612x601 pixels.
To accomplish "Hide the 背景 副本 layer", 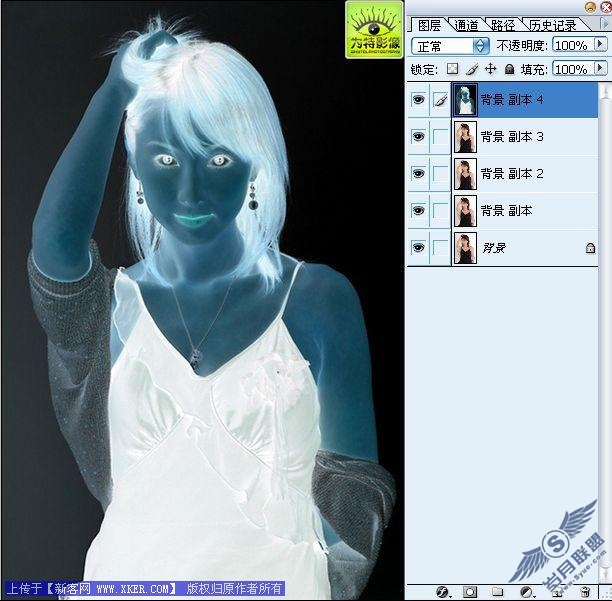I will point(418,210).
